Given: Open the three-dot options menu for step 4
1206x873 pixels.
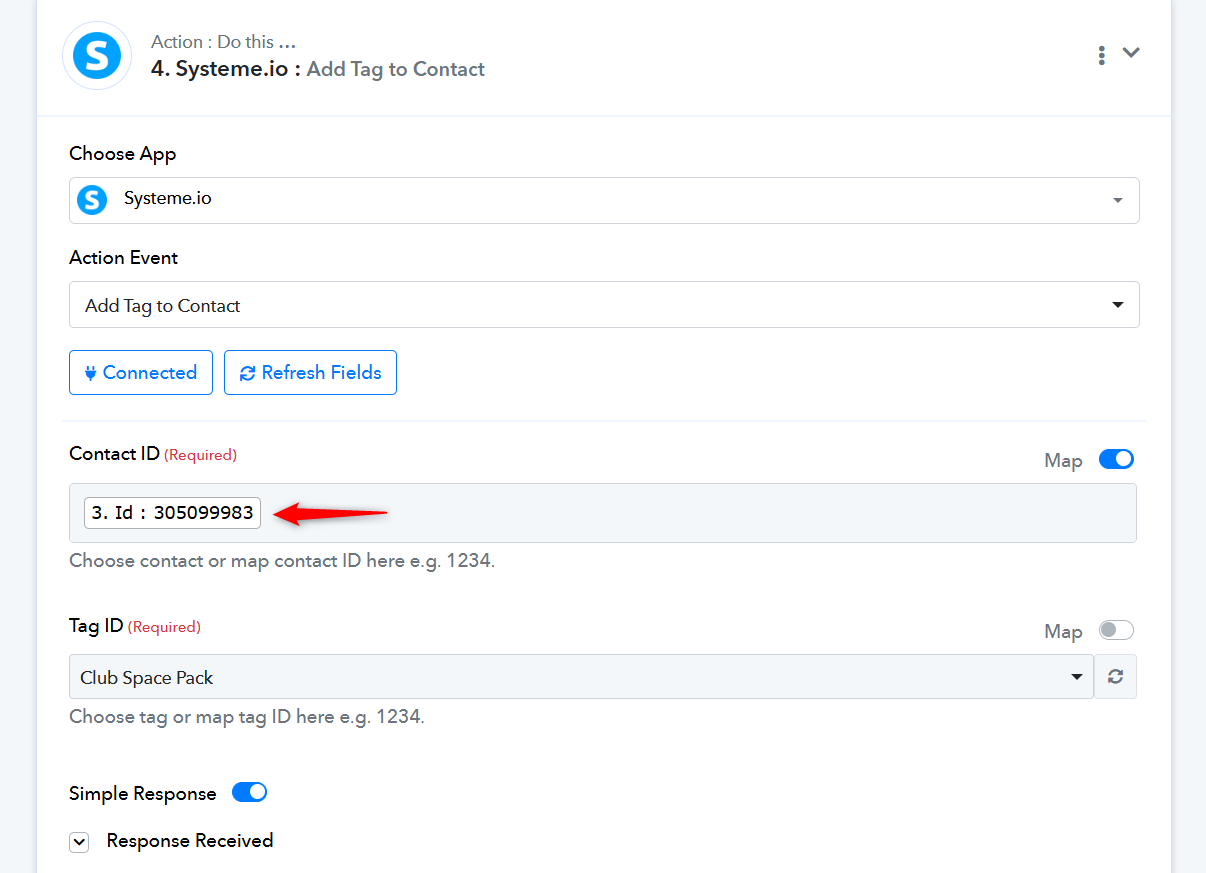Looking at the screenshot, I should 1101,55.
